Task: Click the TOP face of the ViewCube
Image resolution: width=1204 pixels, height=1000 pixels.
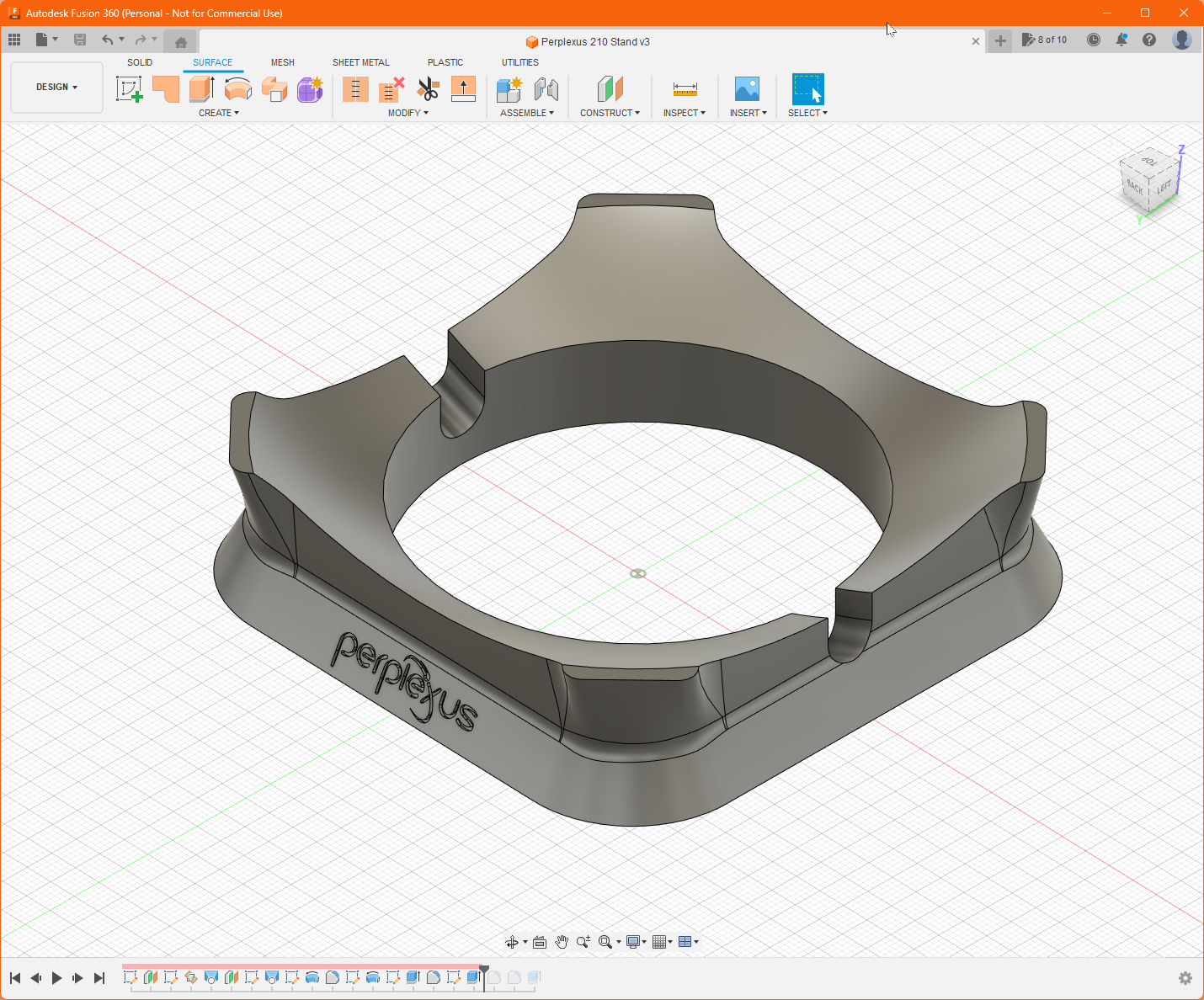Action: tap(1149, 161)
